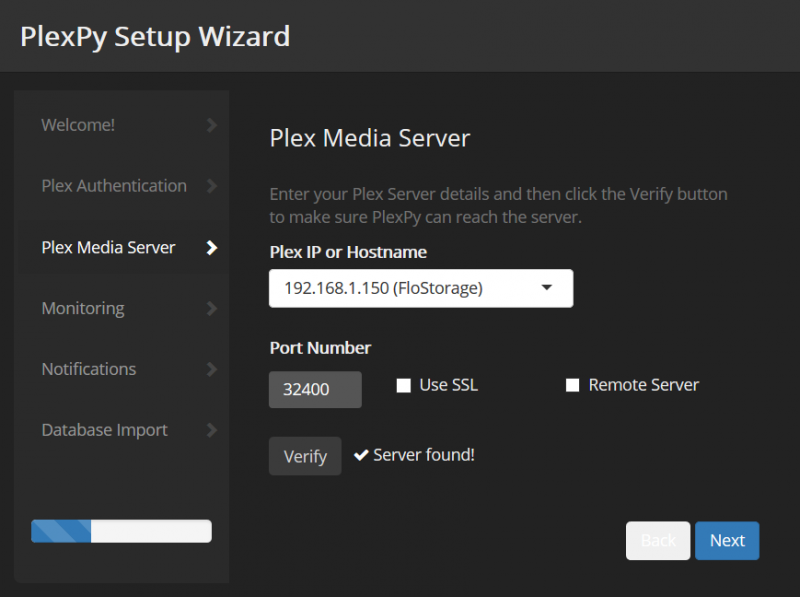
Task: Go to the Notifications wizard step
Action: [88, 369]
